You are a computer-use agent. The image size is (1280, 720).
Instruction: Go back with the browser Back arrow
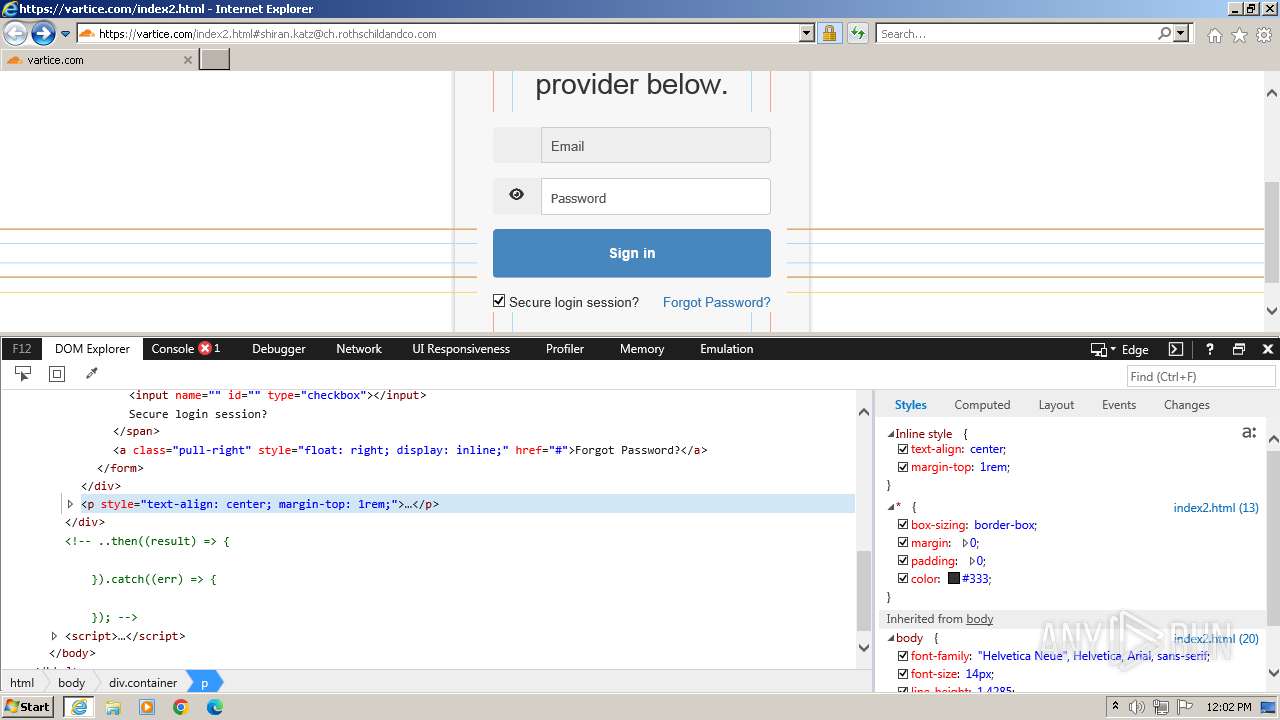pyautogui.click(x=16, y=33)
